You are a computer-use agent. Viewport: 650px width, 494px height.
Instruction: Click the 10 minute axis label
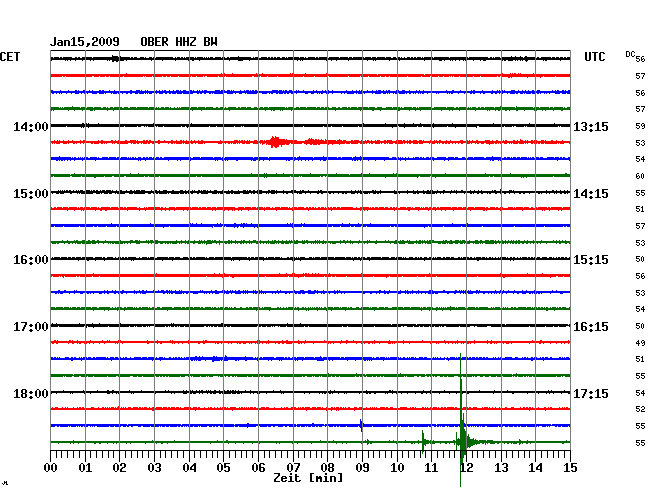tap(397, 467)
